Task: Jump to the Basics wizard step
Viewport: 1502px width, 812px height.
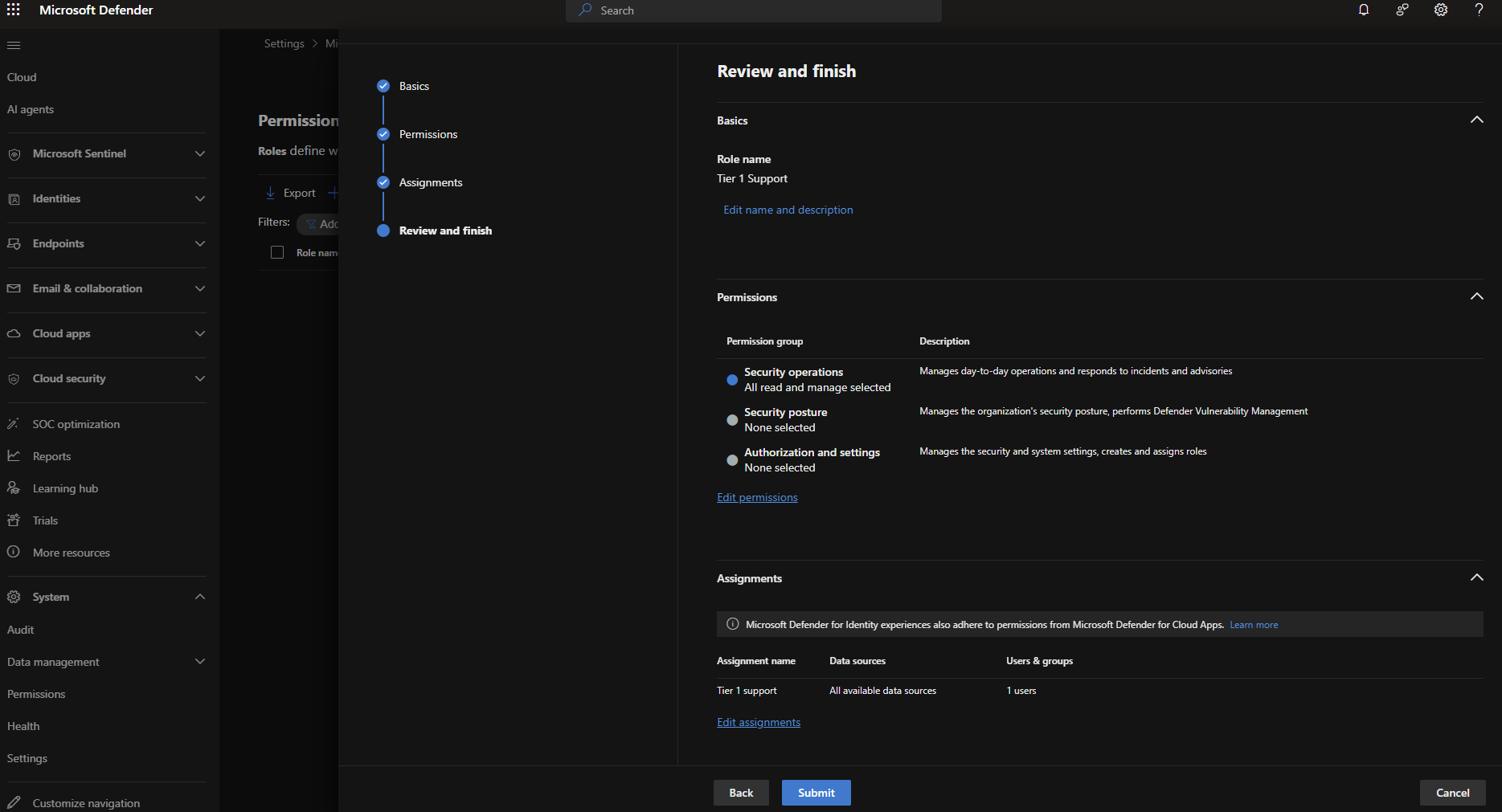Action: click(x=413, y=86)
